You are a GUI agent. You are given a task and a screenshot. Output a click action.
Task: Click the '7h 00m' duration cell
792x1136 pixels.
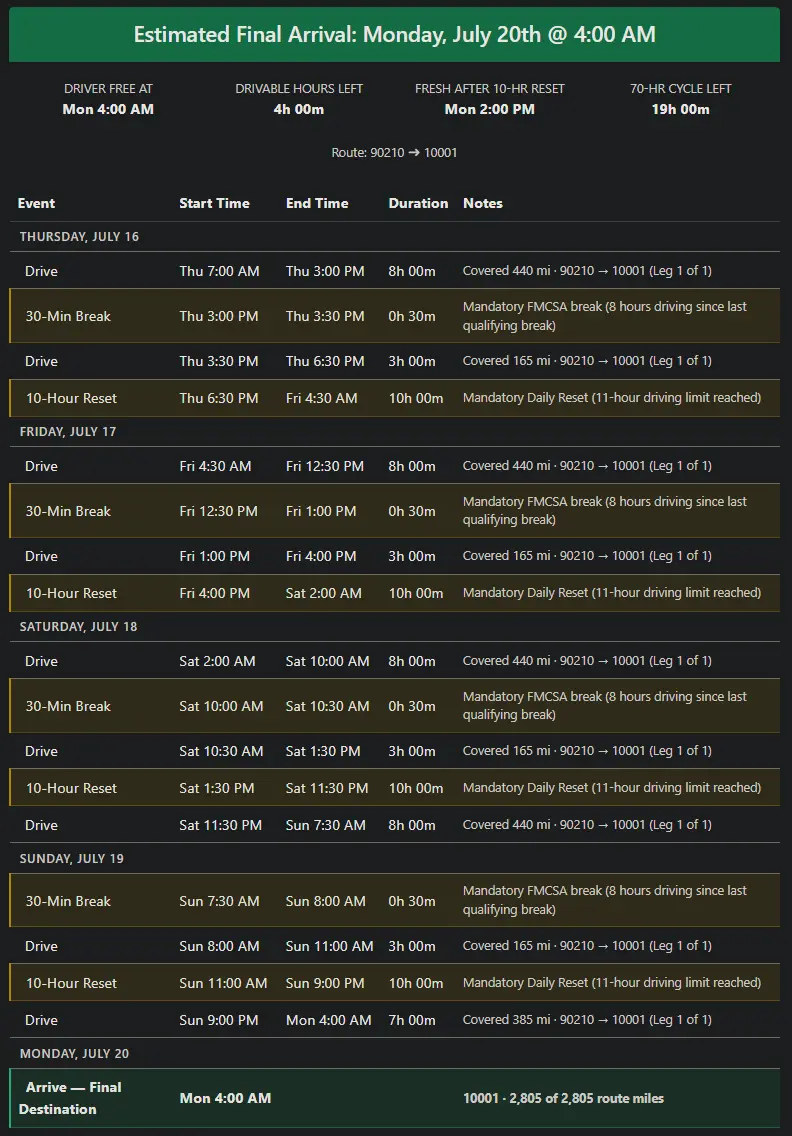tap(412, 1019)
